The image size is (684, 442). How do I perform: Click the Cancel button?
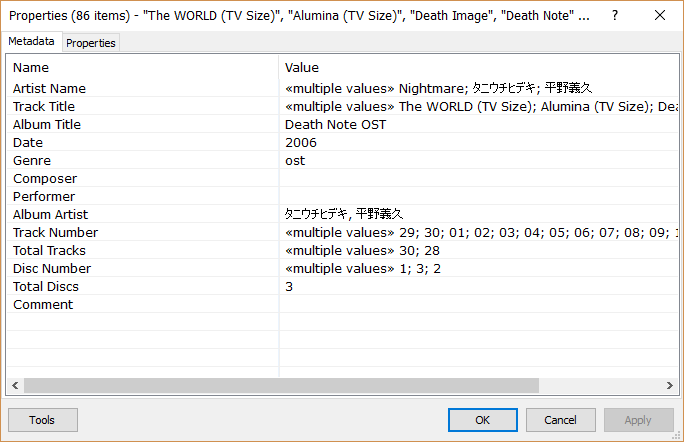[561, 420]
